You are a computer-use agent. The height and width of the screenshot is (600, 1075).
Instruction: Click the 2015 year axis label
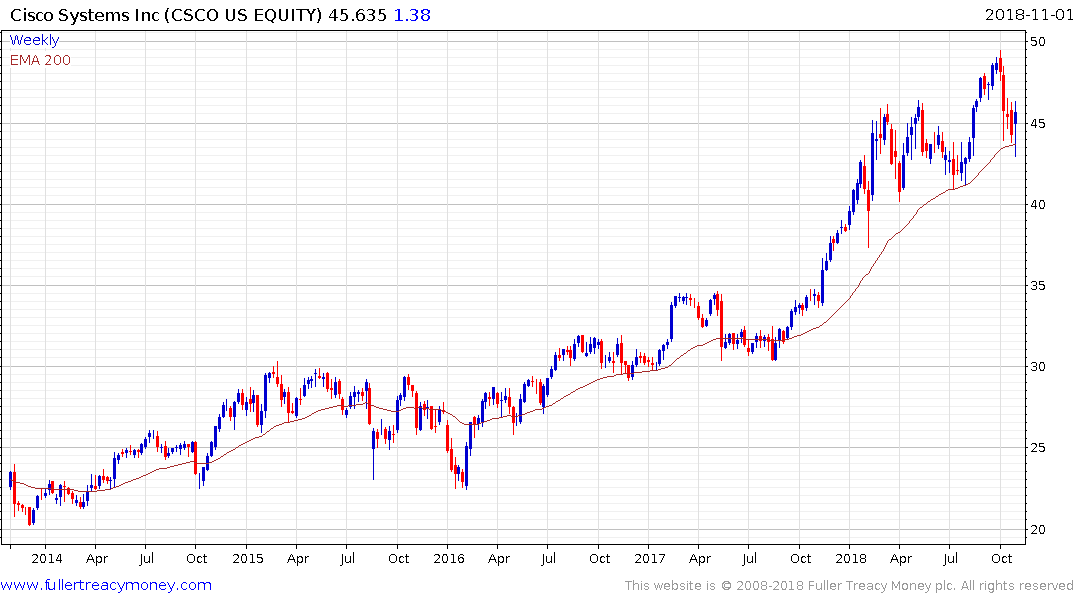[247, 559]
